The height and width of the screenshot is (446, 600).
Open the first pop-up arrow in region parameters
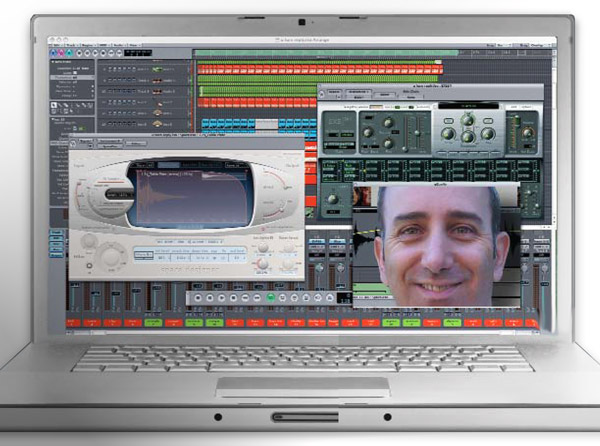click(92, 86)
